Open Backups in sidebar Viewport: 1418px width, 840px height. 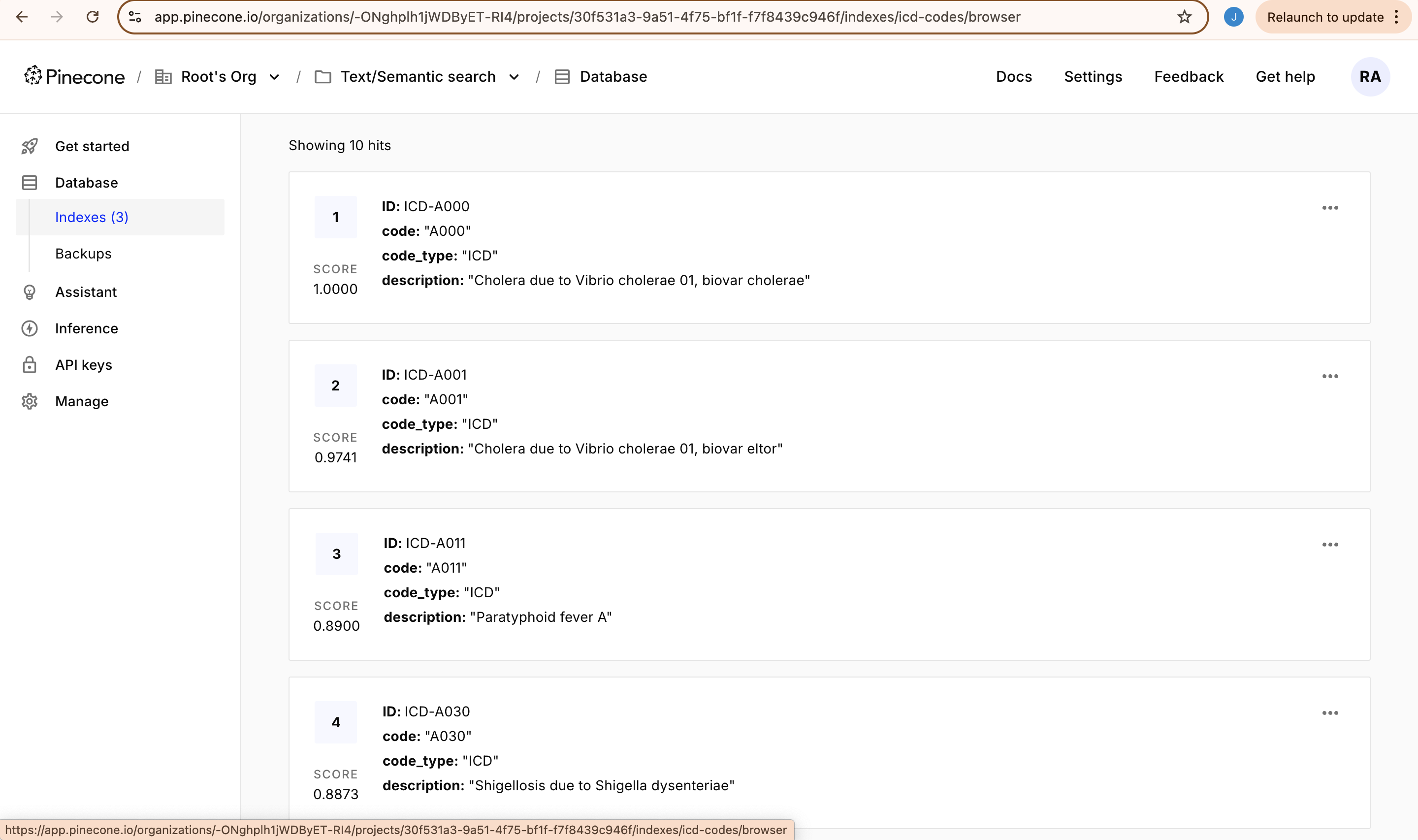pos(83,254)
